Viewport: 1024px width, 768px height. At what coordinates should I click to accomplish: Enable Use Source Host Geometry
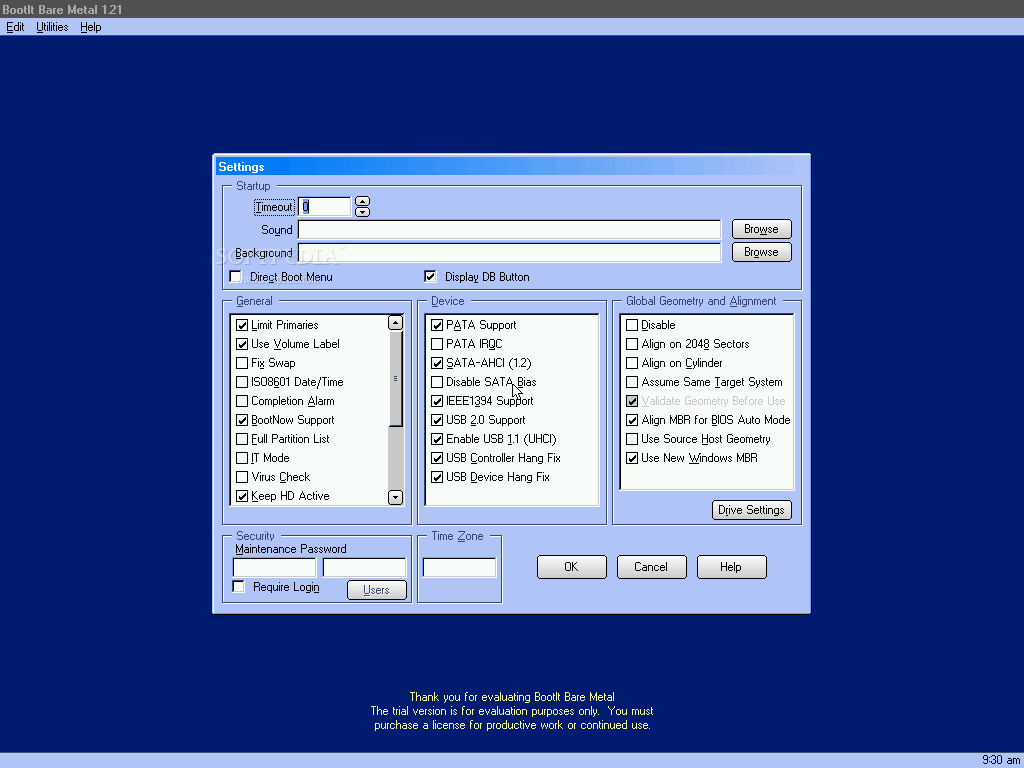point(632,439)
